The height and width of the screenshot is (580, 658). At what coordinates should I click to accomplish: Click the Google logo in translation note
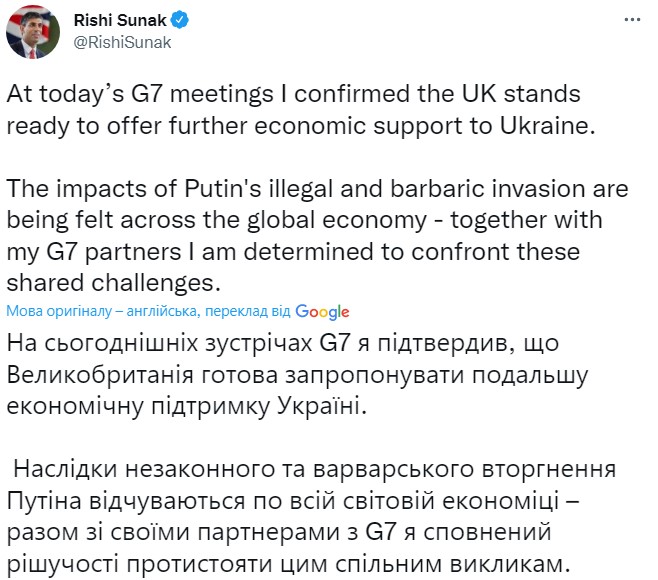[322, 311]
